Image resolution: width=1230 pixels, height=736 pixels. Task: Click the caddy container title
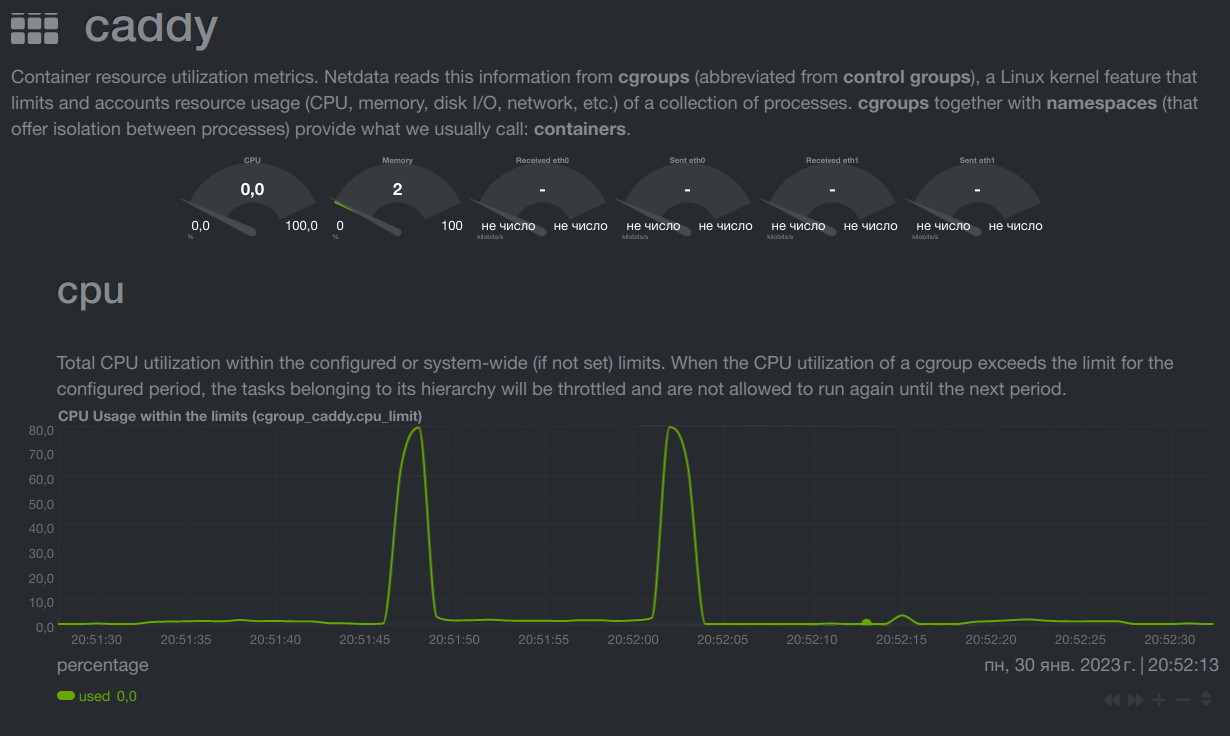click(150, 28)
